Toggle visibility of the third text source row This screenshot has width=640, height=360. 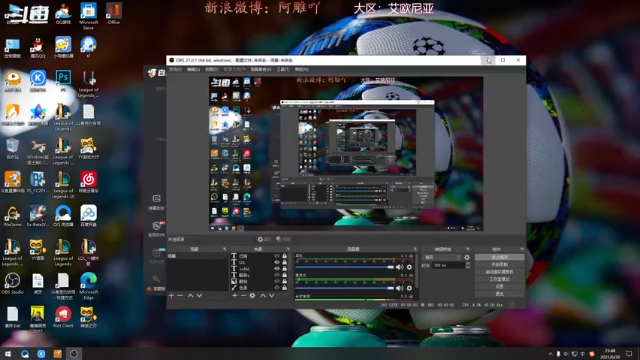tap(277, 269)
